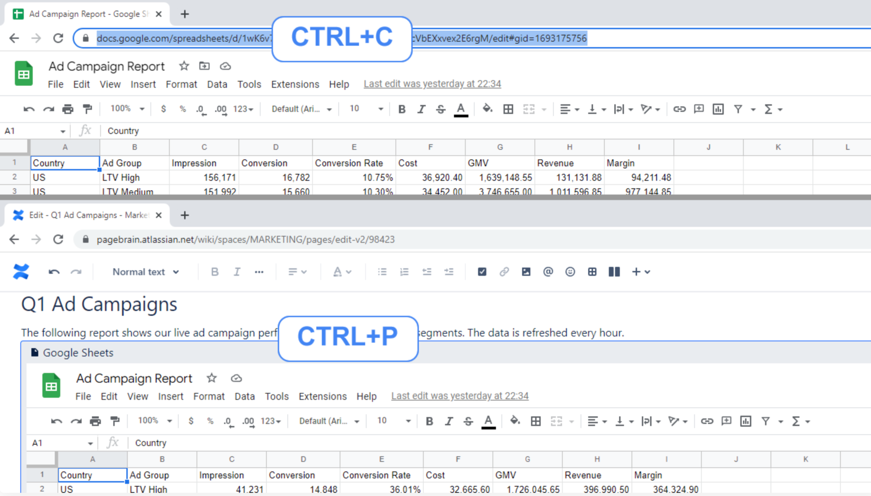Open the Extensions menu in the upper Google Sheets
The height and width of the screenshot is (496, 871).
(x=295, y=84)
